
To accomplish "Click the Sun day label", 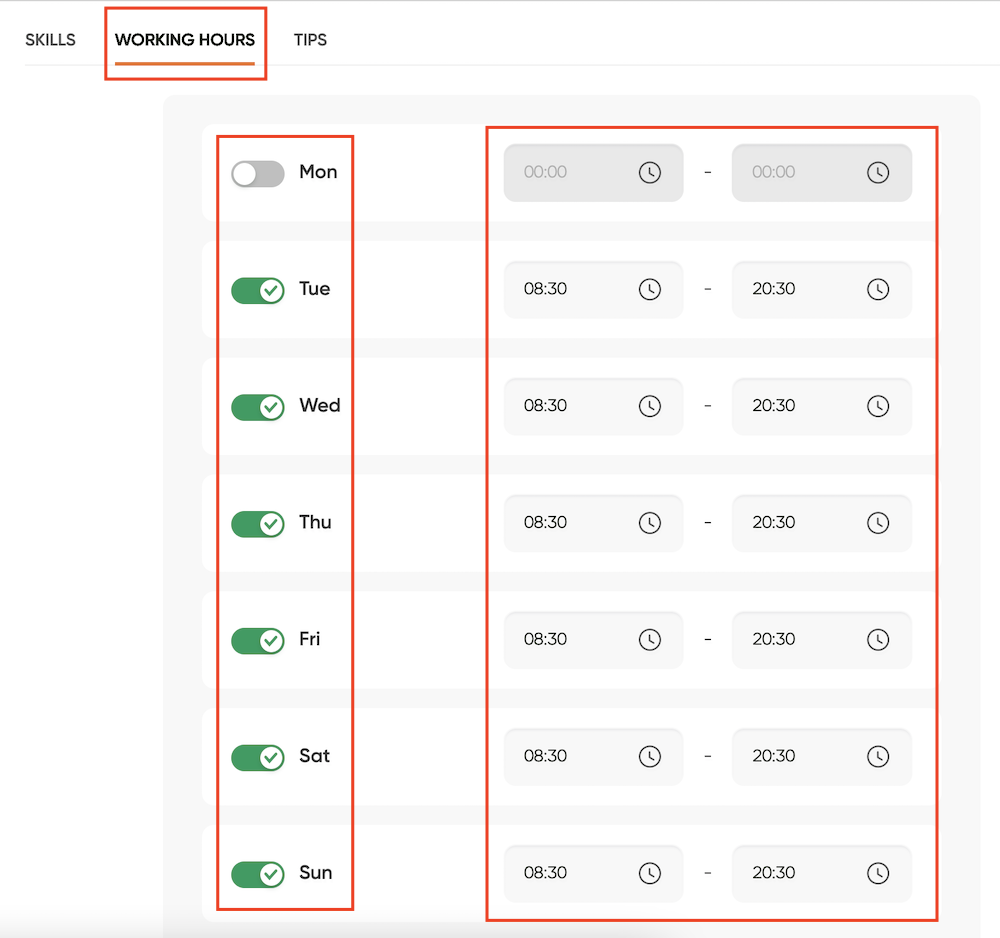I will pyautogui.click(x=316, y=872).
